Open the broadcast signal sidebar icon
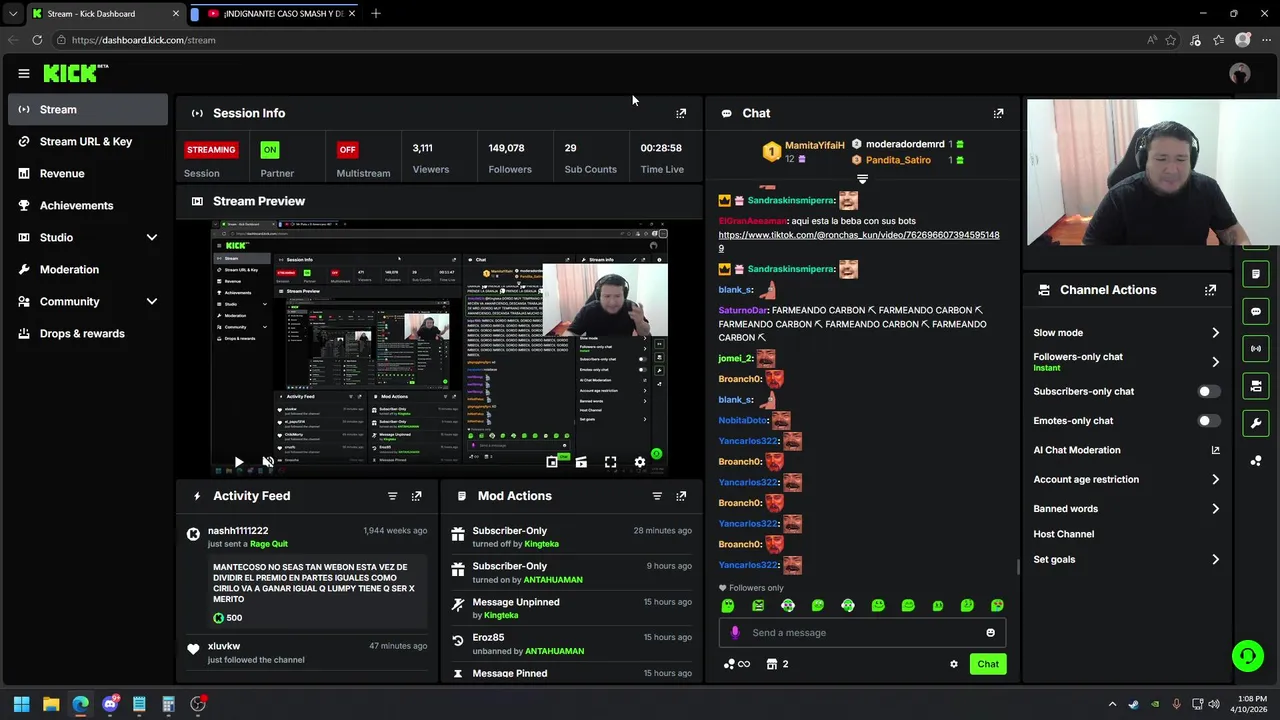 pos(1256,348)
